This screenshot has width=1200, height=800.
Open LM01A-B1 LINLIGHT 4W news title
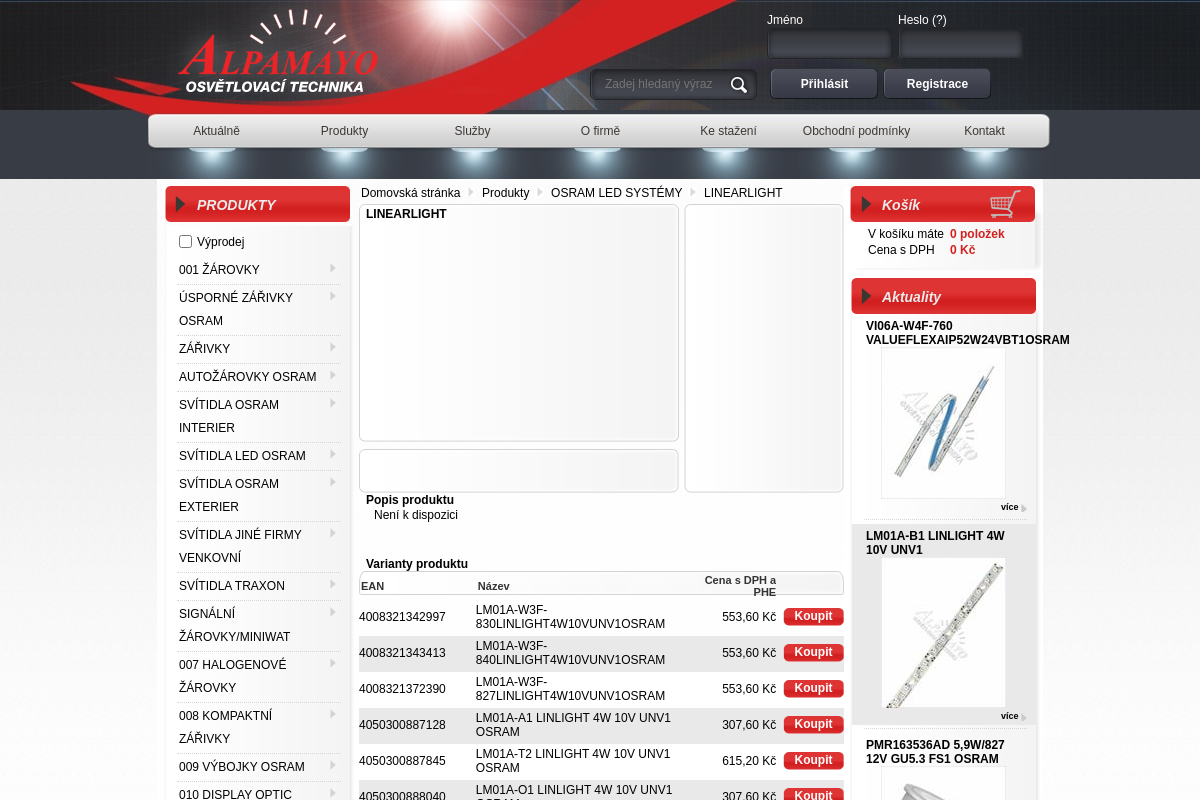[935, 543]
